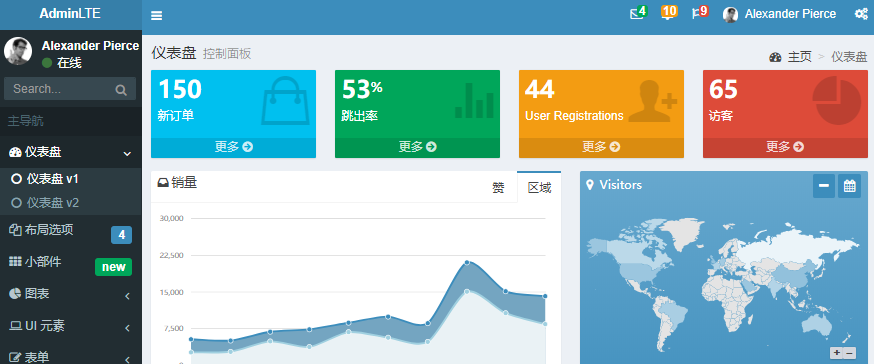
Task: Click the arrow icon in 新订单 更多 footer
Action: pos(248,147)
